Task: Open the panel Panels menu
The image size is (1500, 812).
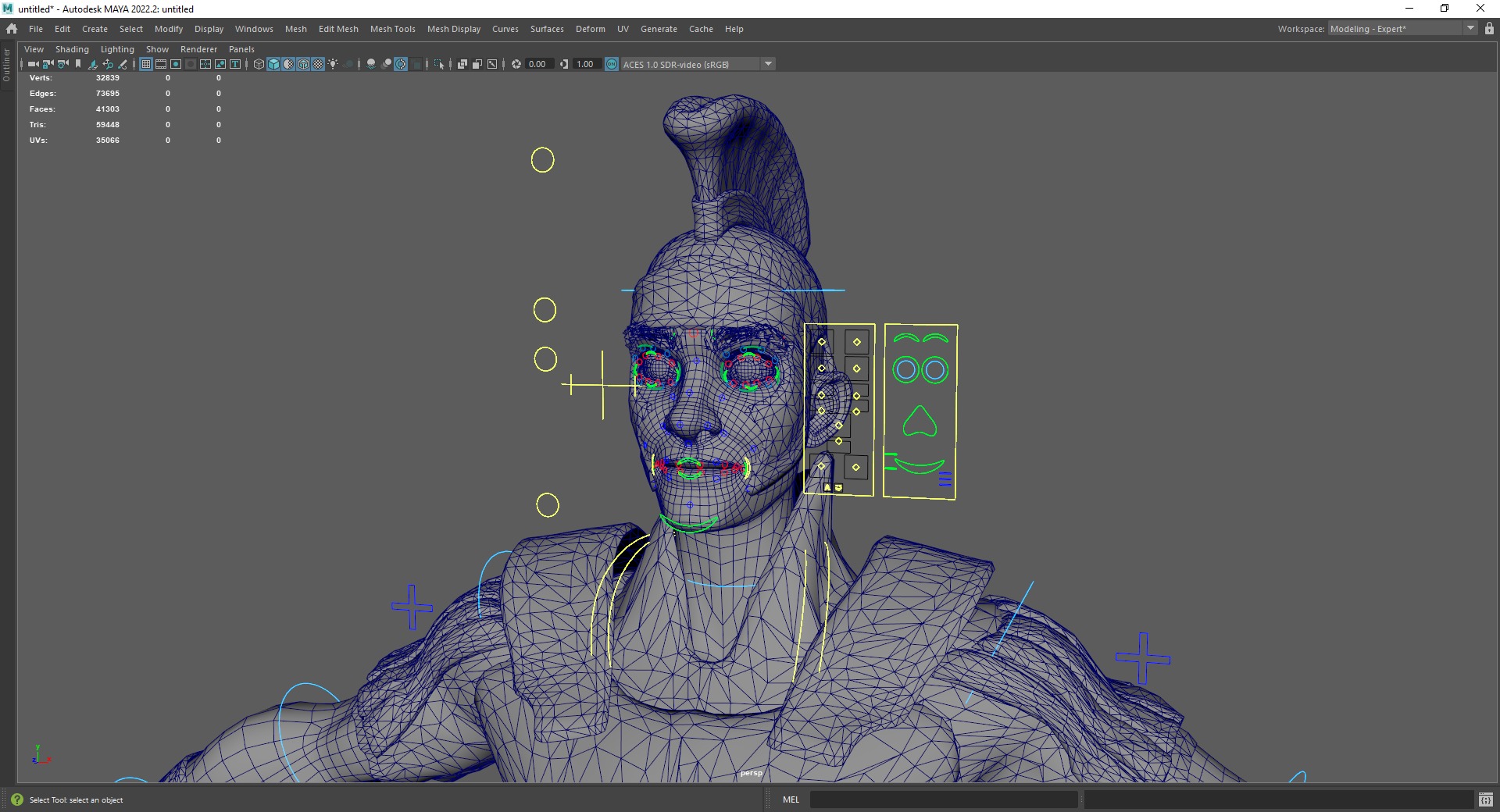Action: 241,49
